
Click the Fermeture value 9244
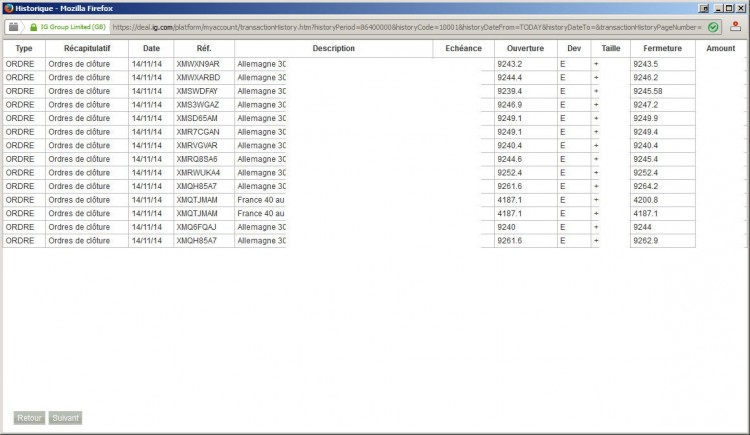click(x=642, y=227)
